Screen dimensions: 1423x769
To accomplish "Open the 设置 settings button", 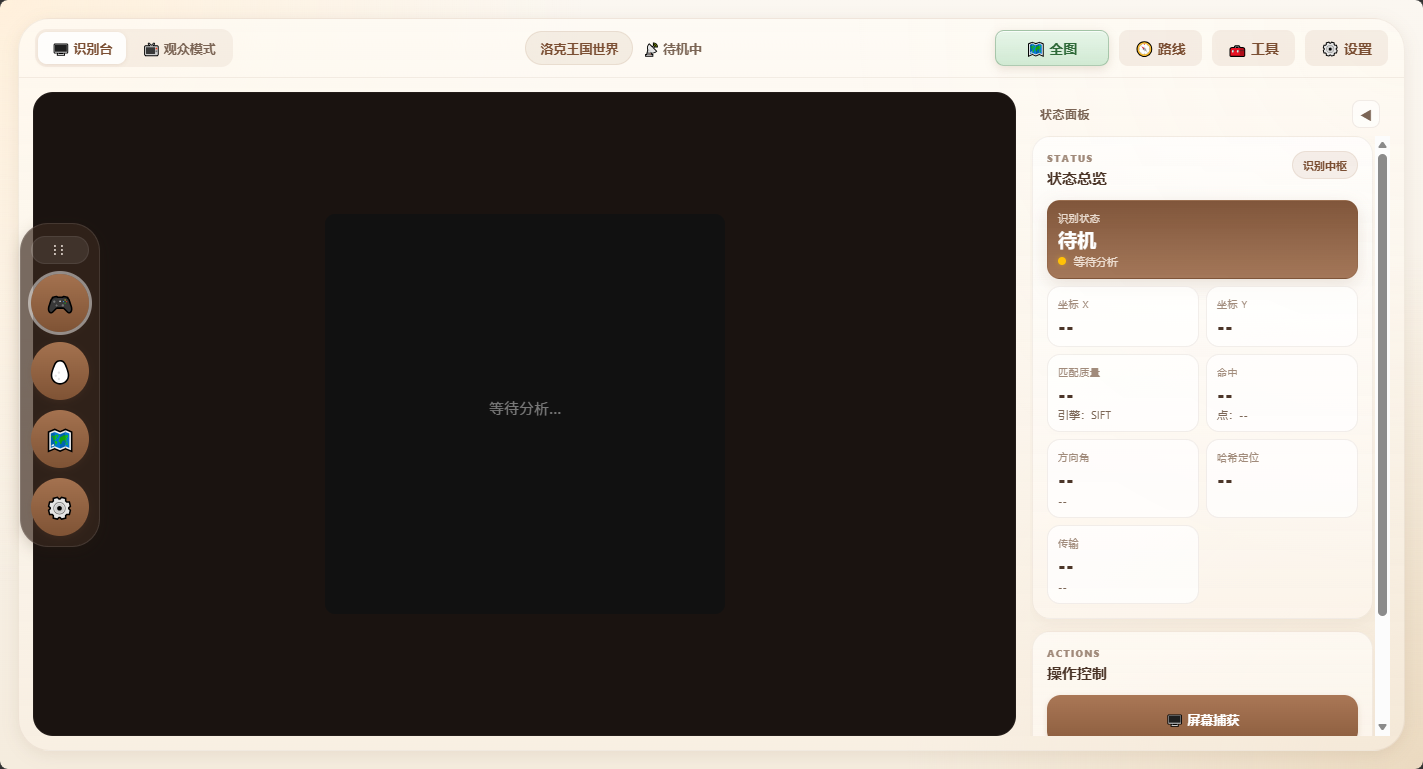I will [1346, 48].
